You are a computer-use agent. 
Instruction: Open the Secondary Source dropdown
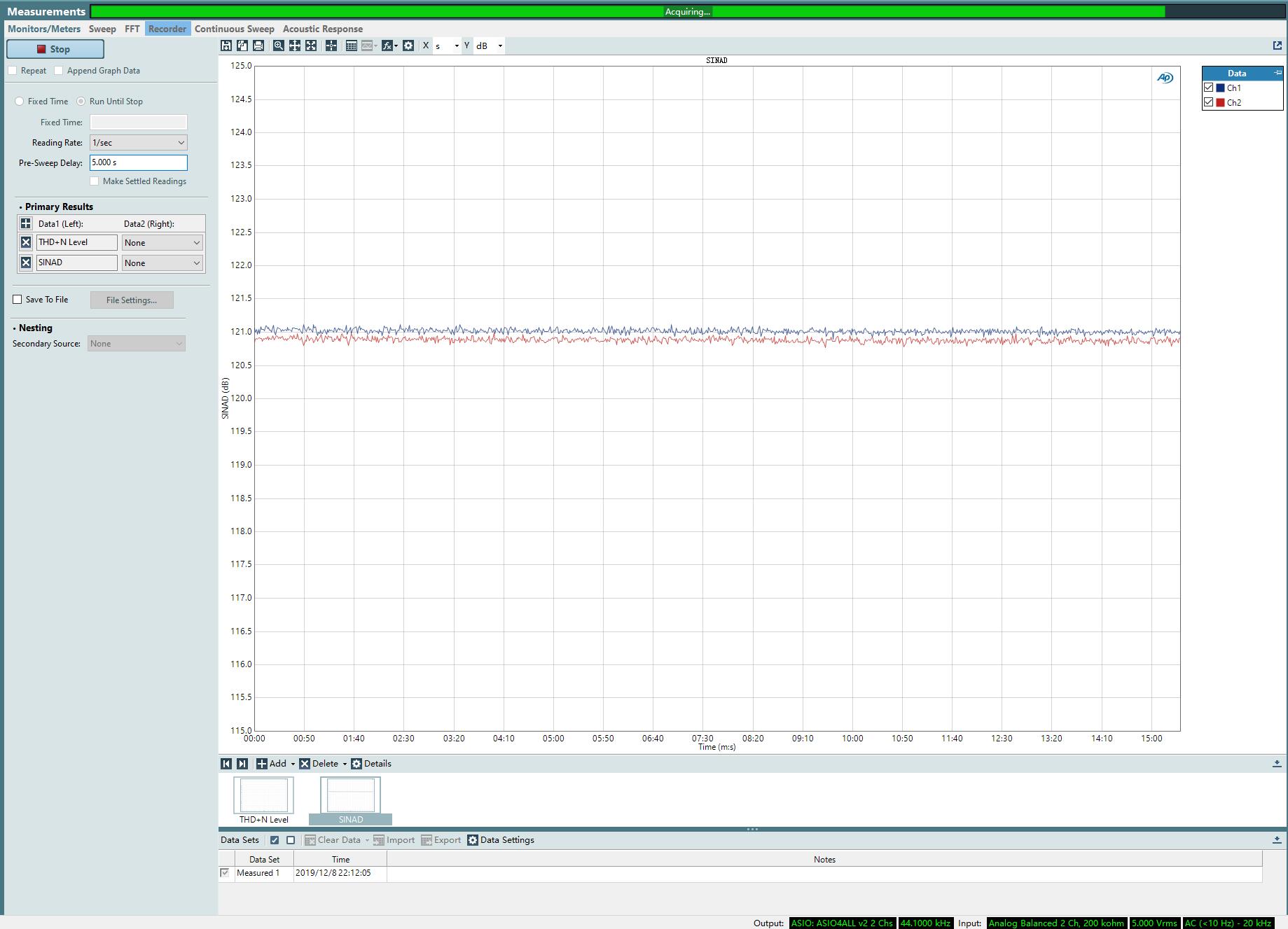coord(137,344)
